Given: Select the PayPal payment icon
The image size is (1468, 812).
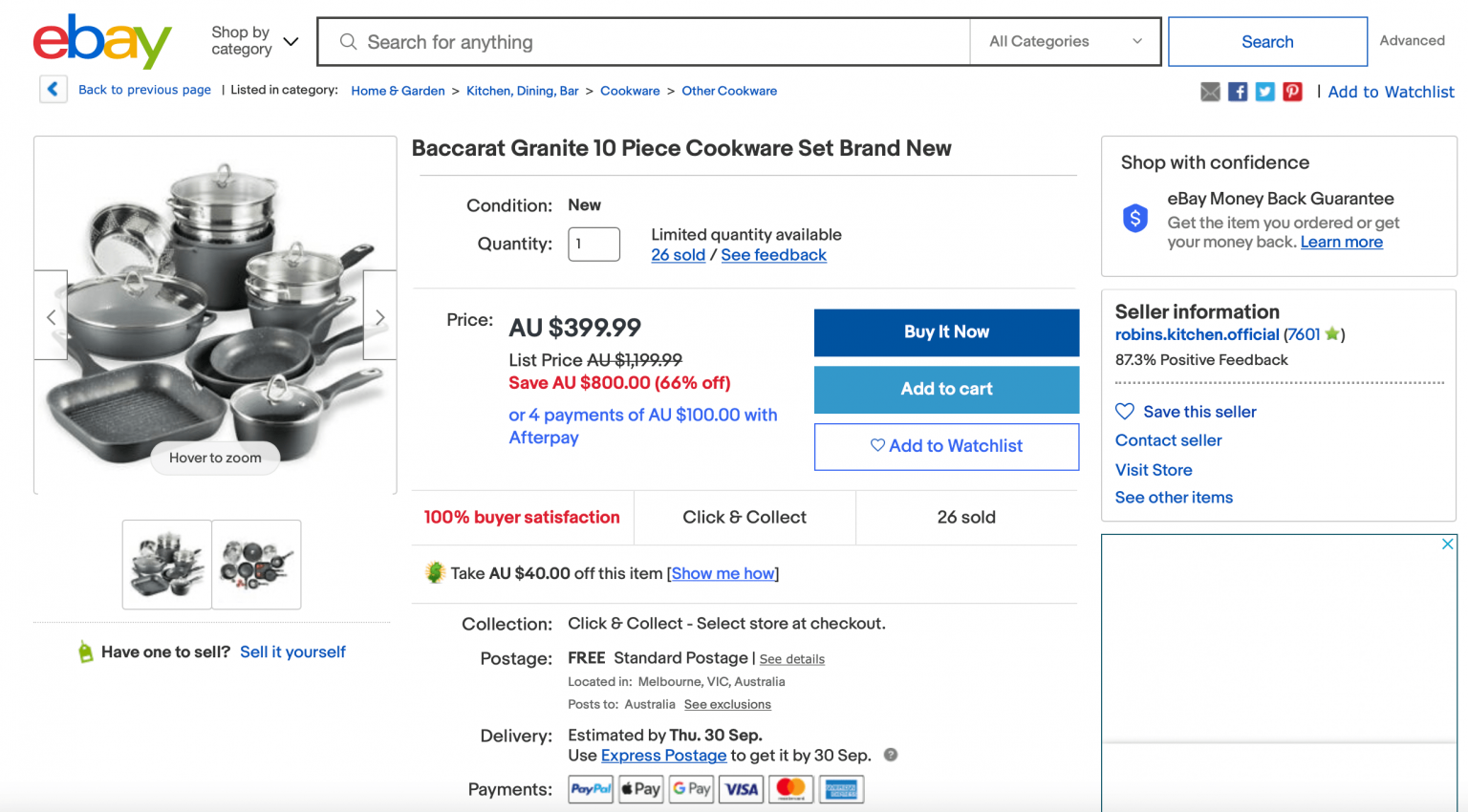Looking at the screenshot, I should [x=590, y=789].
